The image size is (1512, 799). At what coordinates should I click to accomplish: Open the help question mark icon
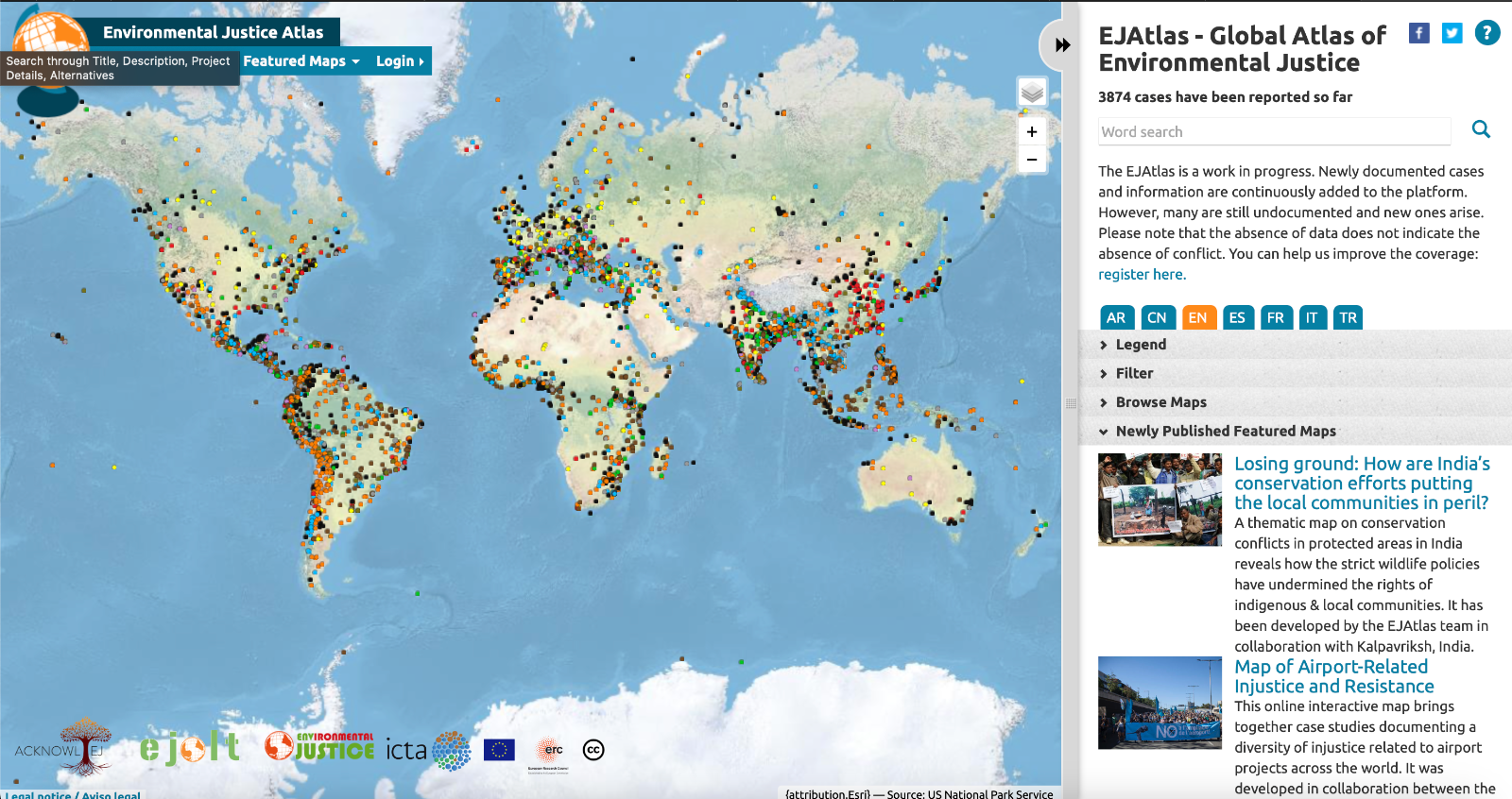1487,33
